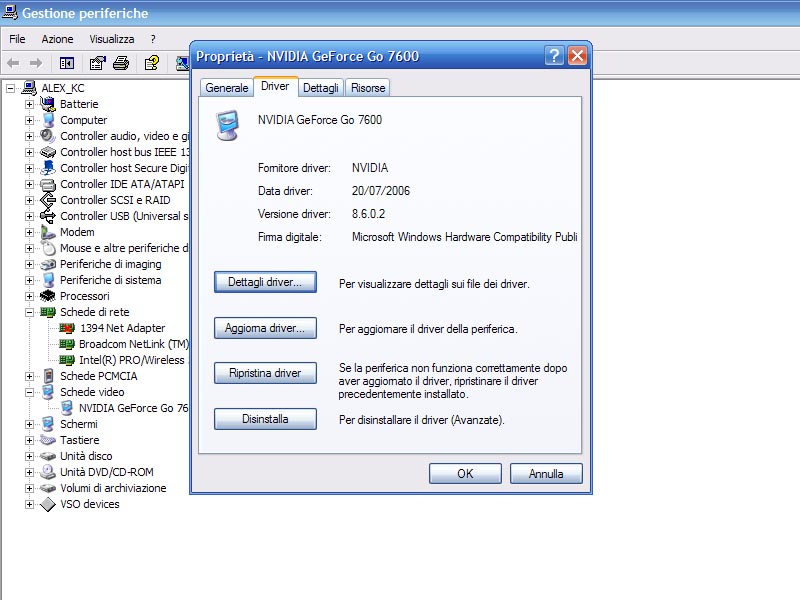Switch to the Dettagli tab
This screenshot has width=800, height=600.
tap(320, 88)
